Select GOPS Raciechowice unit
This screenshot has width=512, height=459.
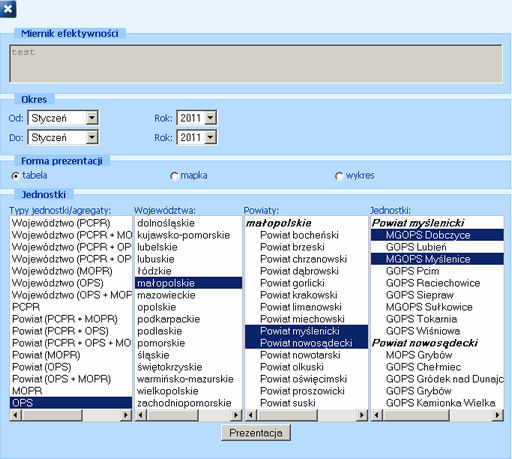pyautogui.click(x=437, y=283)
